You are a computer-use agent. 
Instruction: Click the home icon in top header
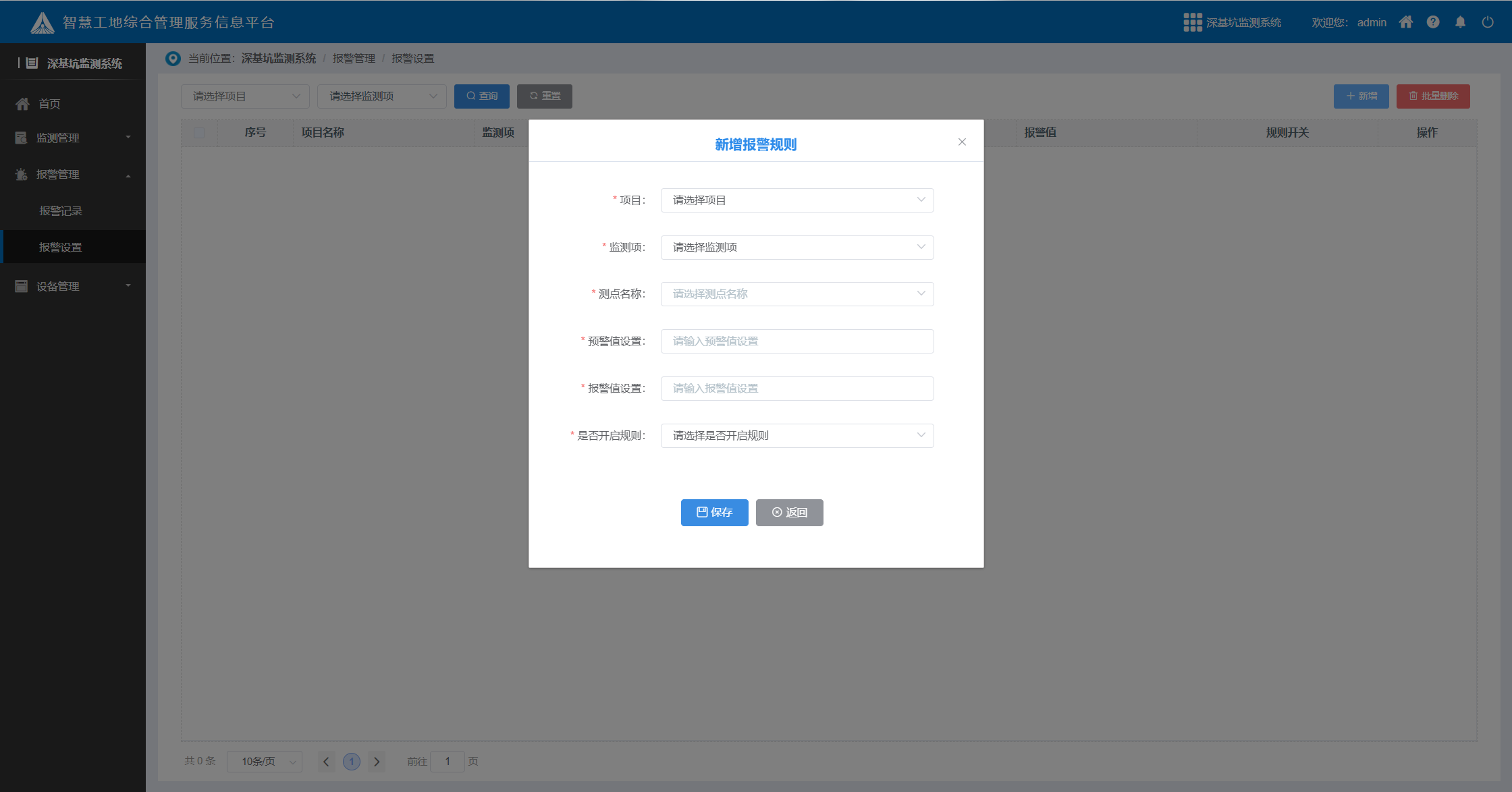click(x=1406, y=22)
